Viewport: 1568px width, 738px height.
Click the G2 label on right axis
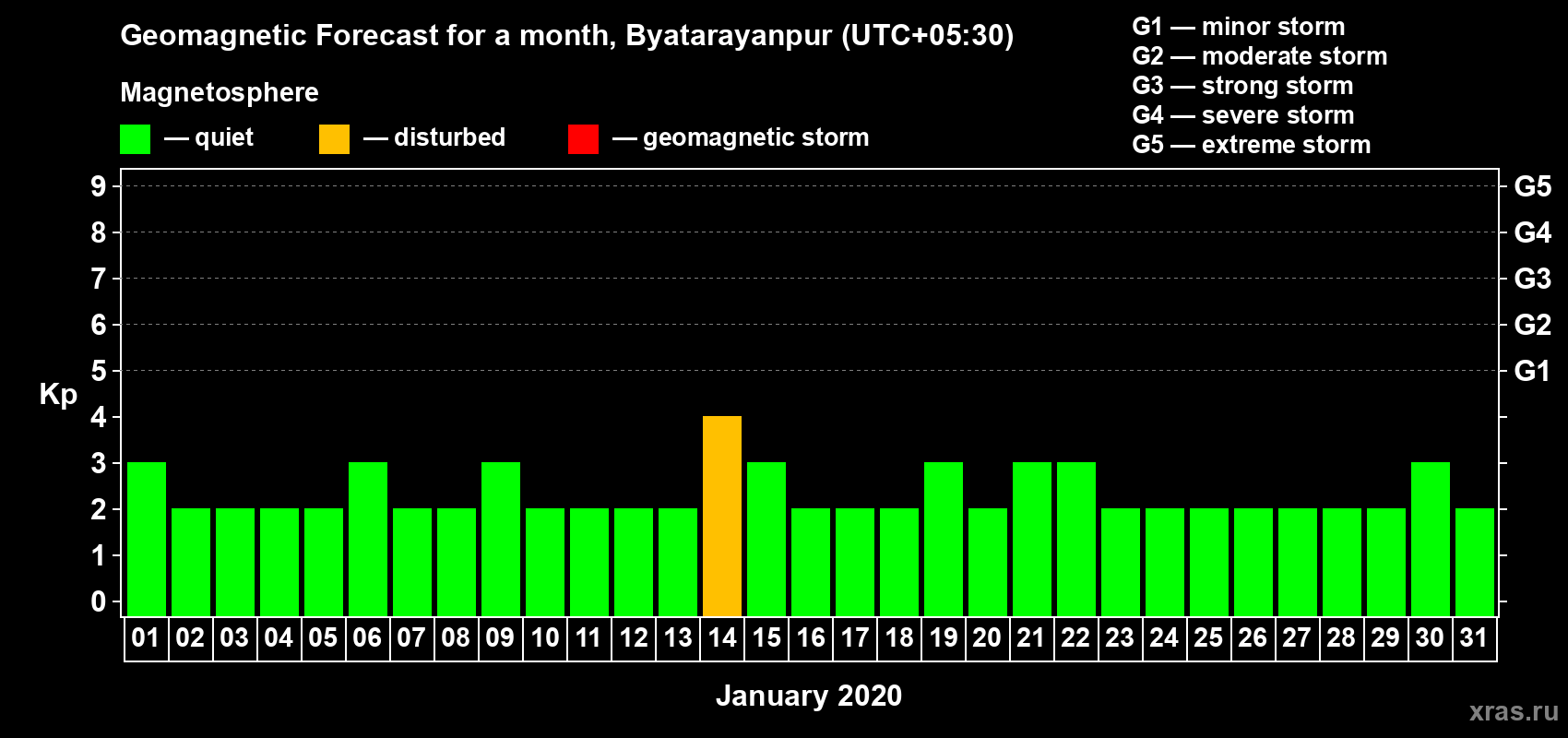click(1533, 325)
